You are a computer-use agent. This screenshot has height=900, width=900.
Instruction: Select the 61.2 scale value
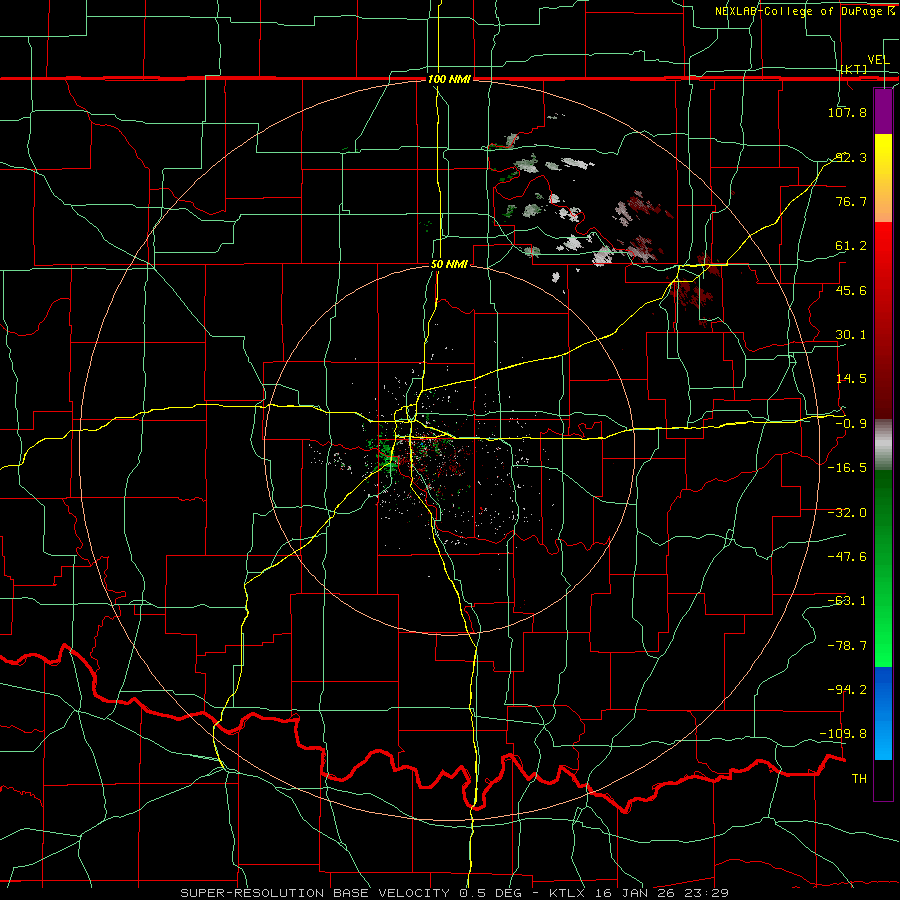[x=850, y=246]
